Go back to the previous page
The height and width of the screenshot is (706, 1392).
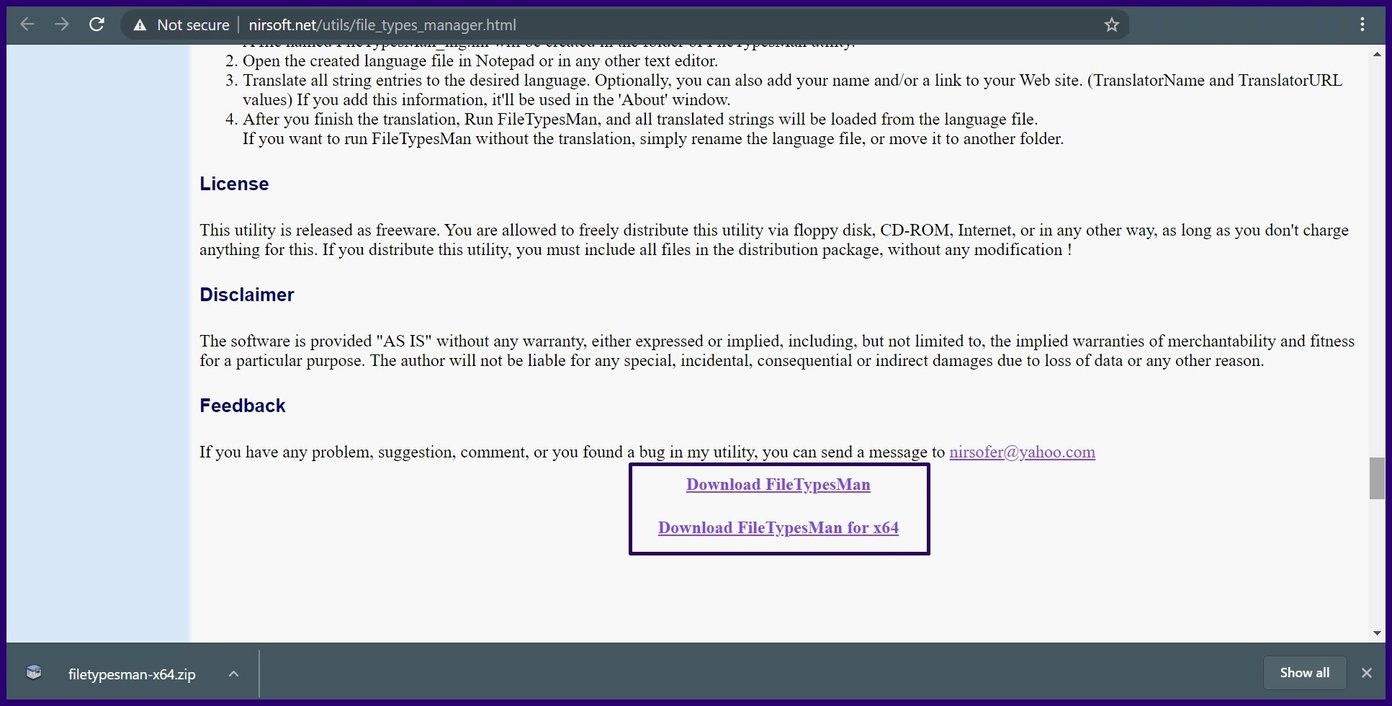27,25
